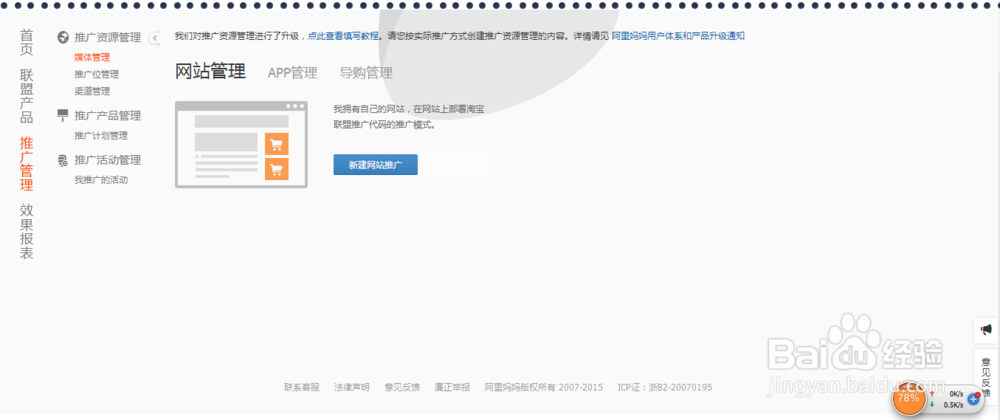Switch to the 导购管理 tab
The width and height of the screenshot is (1000, 420).
[366, 73]
